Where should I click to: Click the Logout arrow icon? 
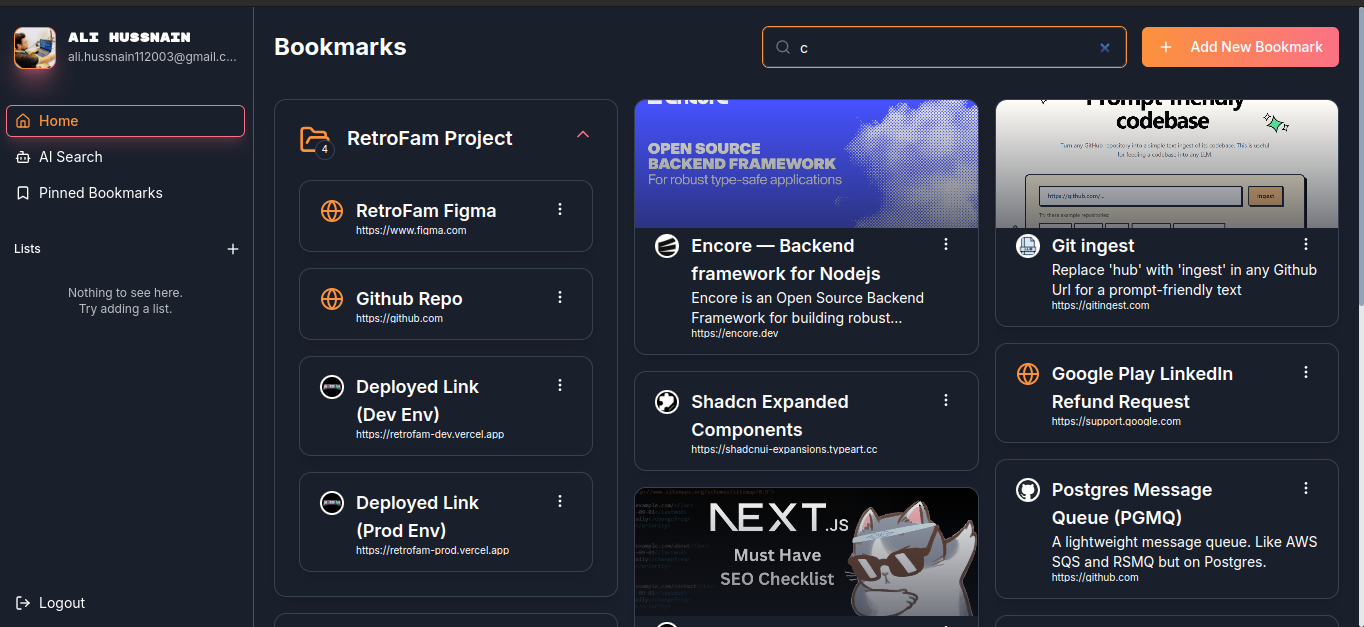pyautogui.click(x=23, y=603)
